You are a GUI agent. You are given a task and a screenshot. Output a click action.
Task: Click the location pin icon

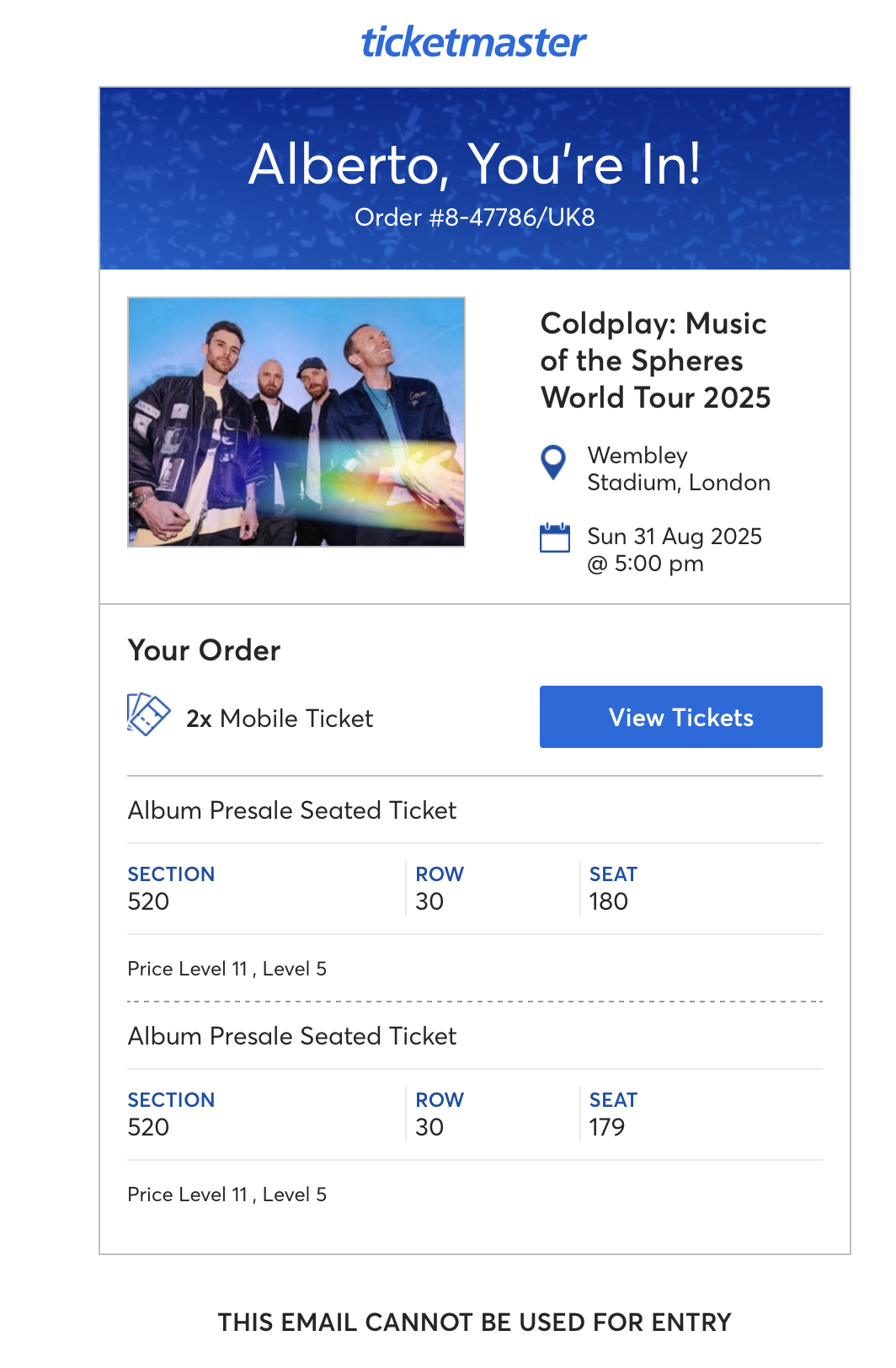coord(553,462)
